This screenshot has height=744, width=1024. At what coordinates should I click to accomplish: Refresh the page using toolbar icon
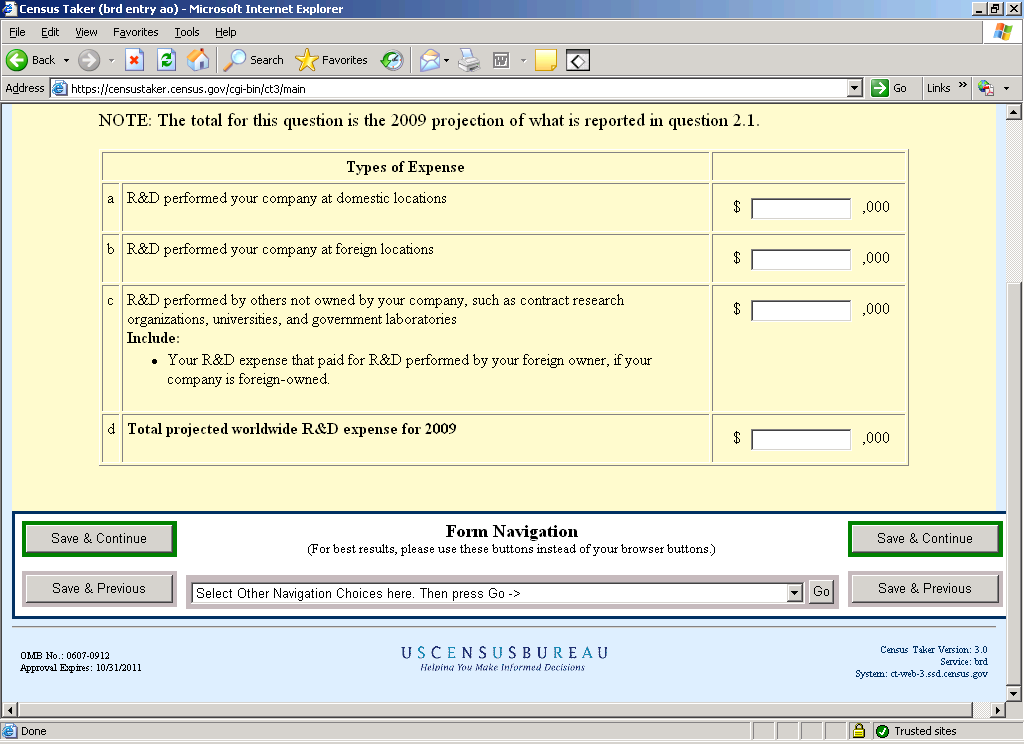pyautogui.click(x=166, y=60)
